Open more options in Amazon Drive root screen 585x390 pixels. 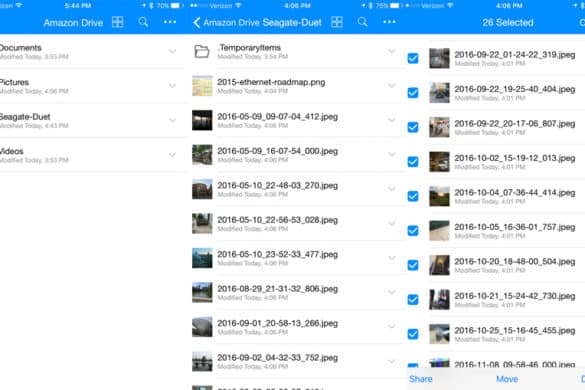click(170, 22)
